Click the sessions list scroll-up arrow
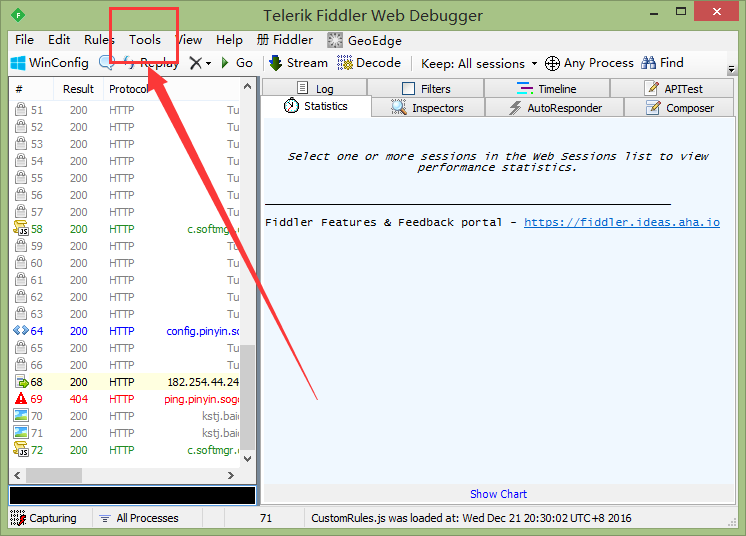 tap(247, 86)
